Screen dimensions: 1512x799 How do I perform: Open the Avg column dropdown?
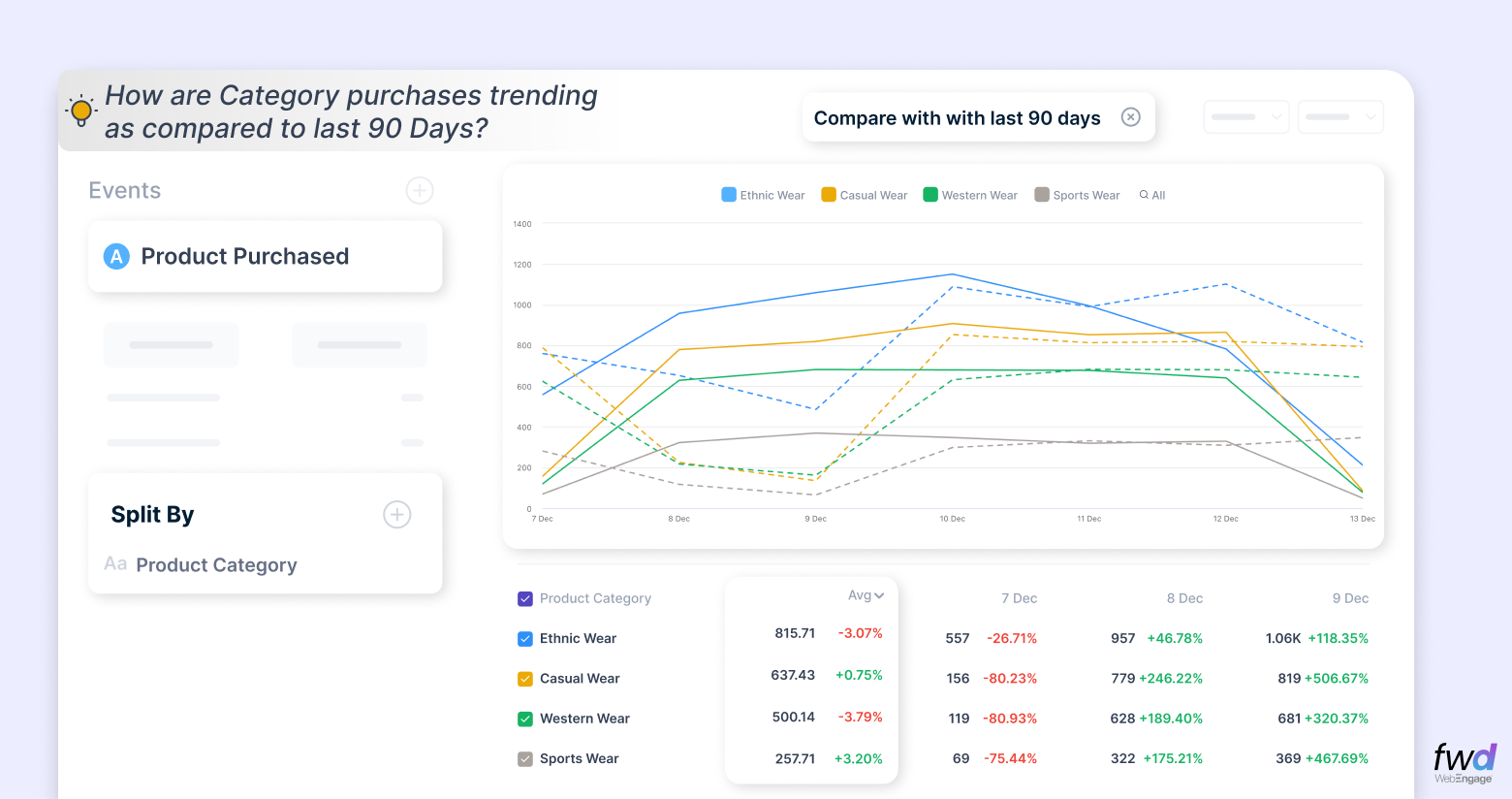pos(866,595)
